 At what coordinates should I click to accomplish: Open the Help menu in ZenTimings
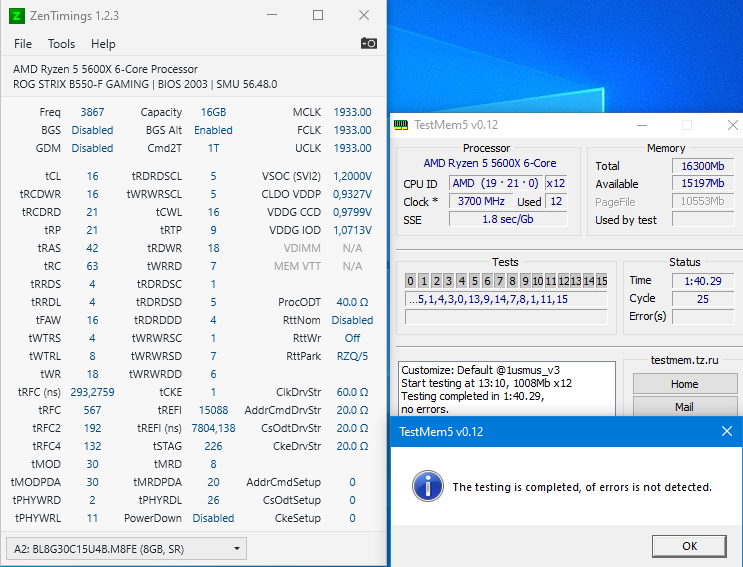coord(103,44)
